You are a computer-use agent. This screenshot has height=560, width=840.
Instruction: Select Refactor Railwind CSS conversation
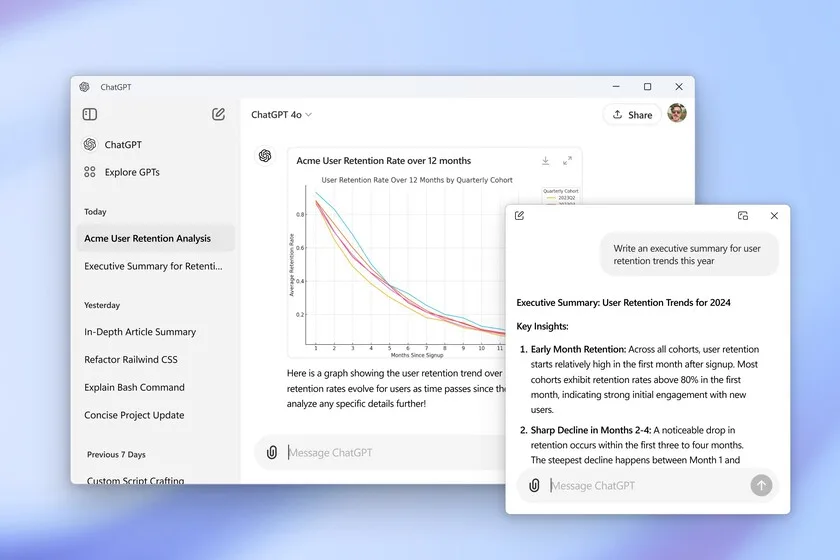coord(131,359)
